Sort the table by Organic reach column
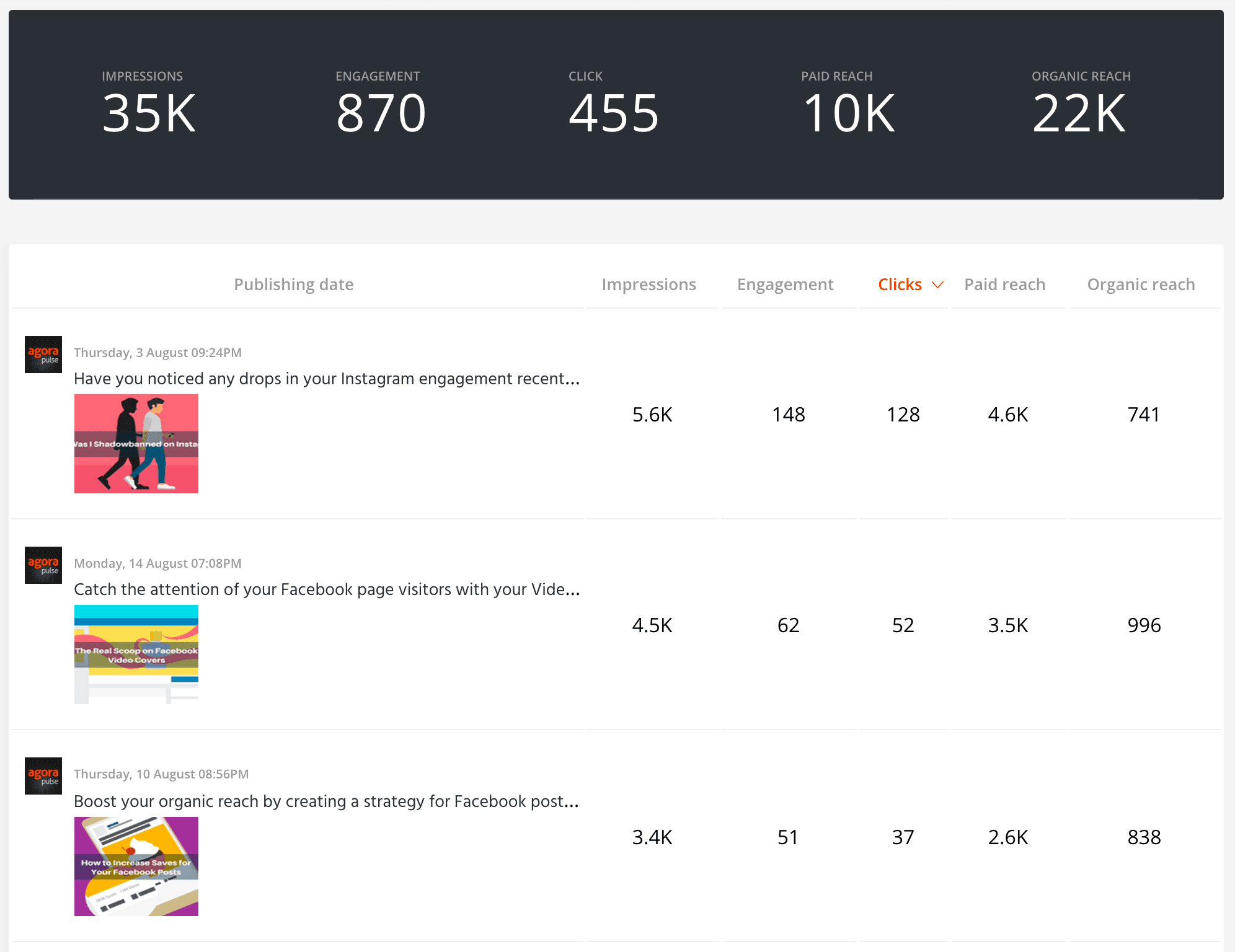The width and height of the screenshot is (1235, 952). 1141,284
